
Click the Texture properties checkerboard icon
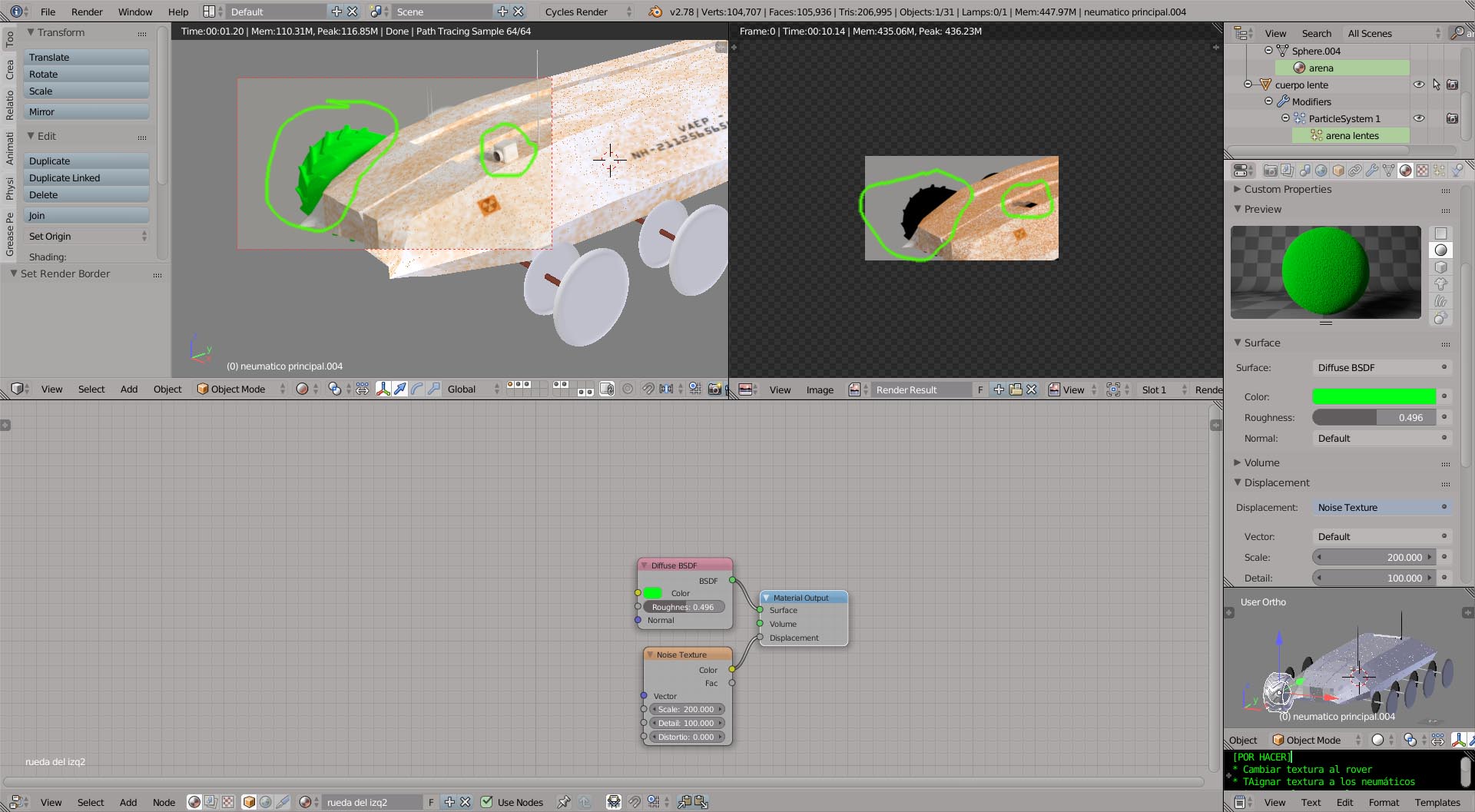1422,171
